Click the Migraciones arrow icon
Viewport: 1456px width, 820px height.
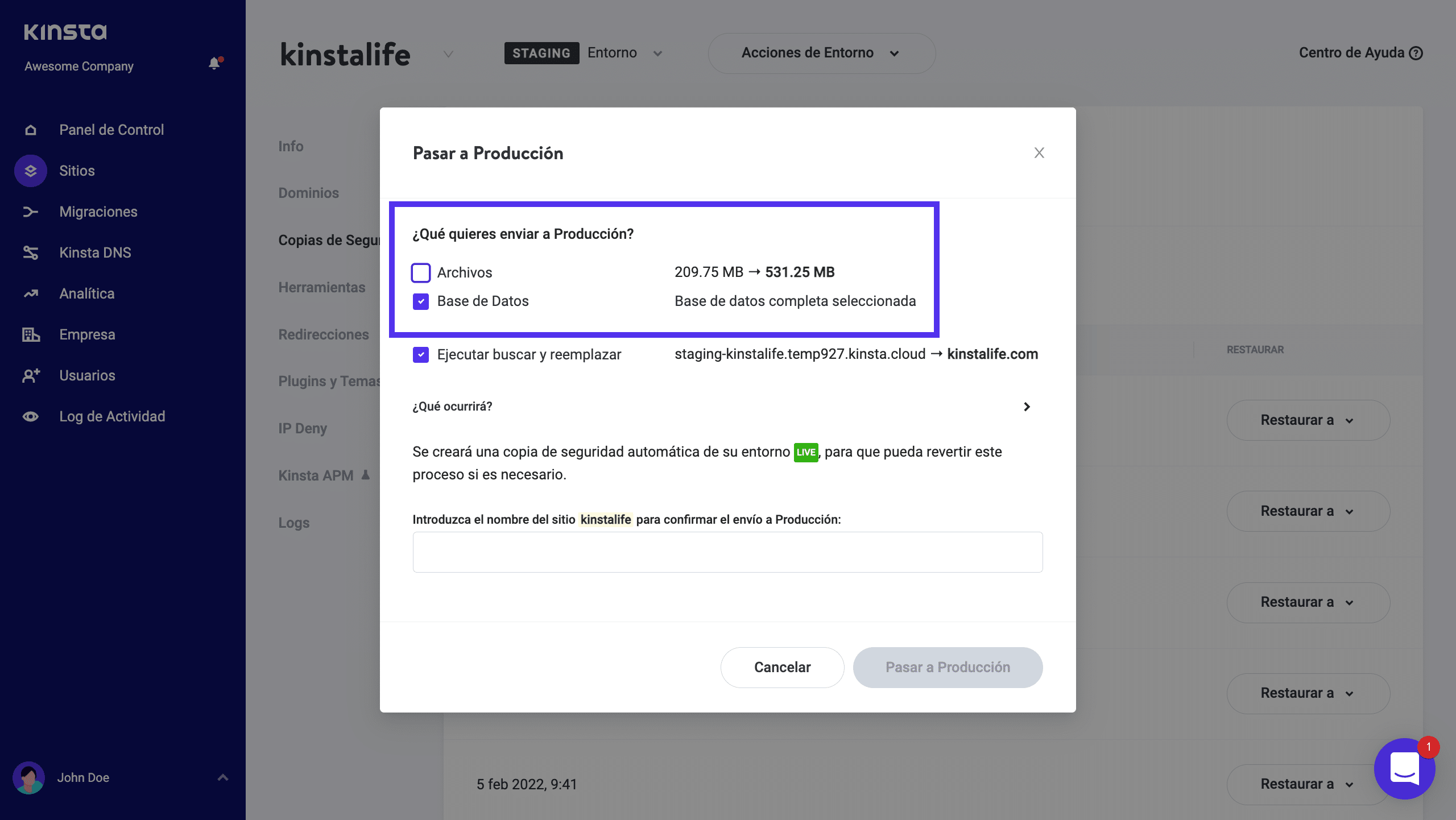[31, 212]
